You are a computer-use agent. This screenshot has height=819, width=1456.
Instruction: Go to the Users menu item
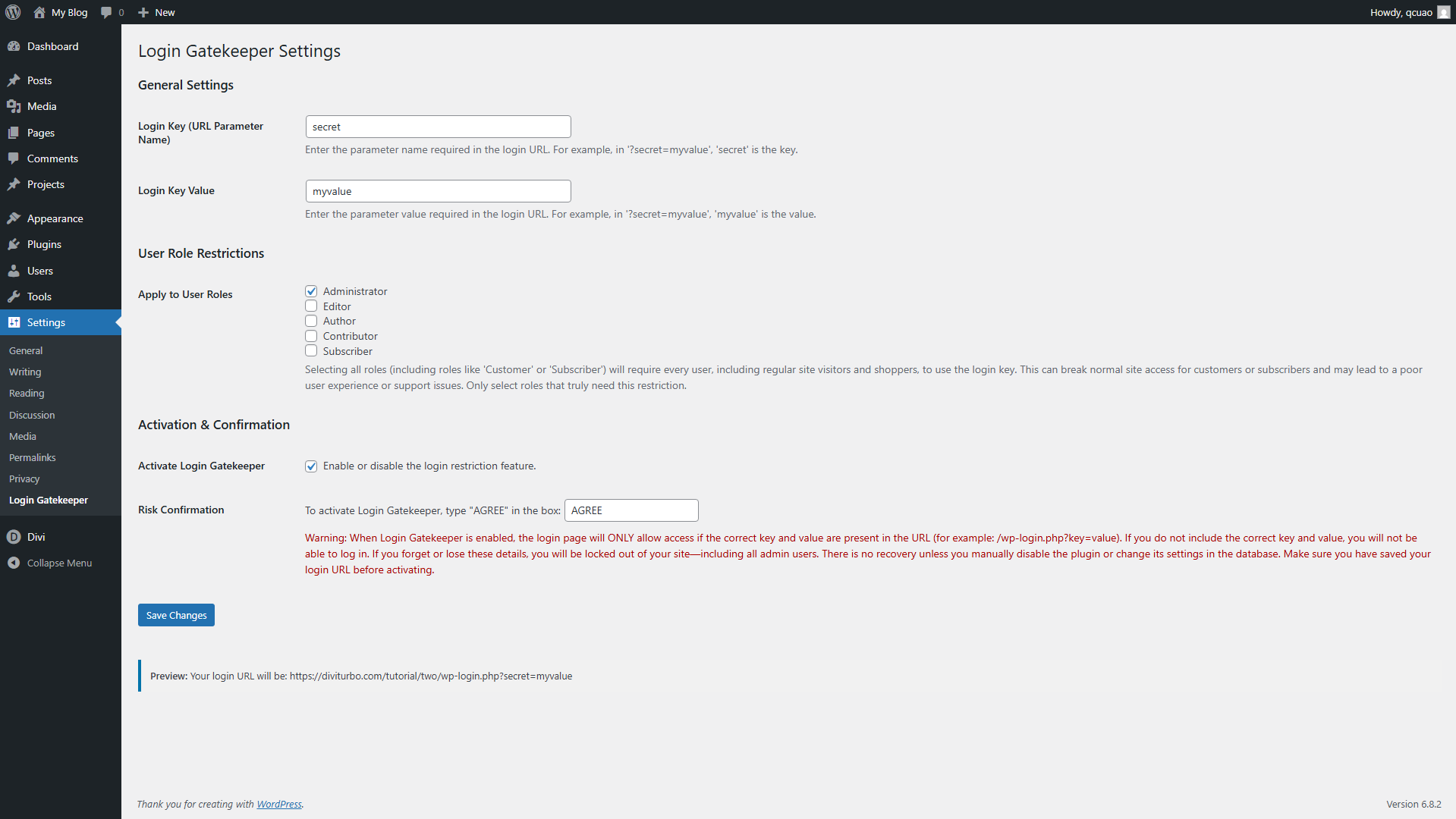pyautogui.click(x=40, y=271)
